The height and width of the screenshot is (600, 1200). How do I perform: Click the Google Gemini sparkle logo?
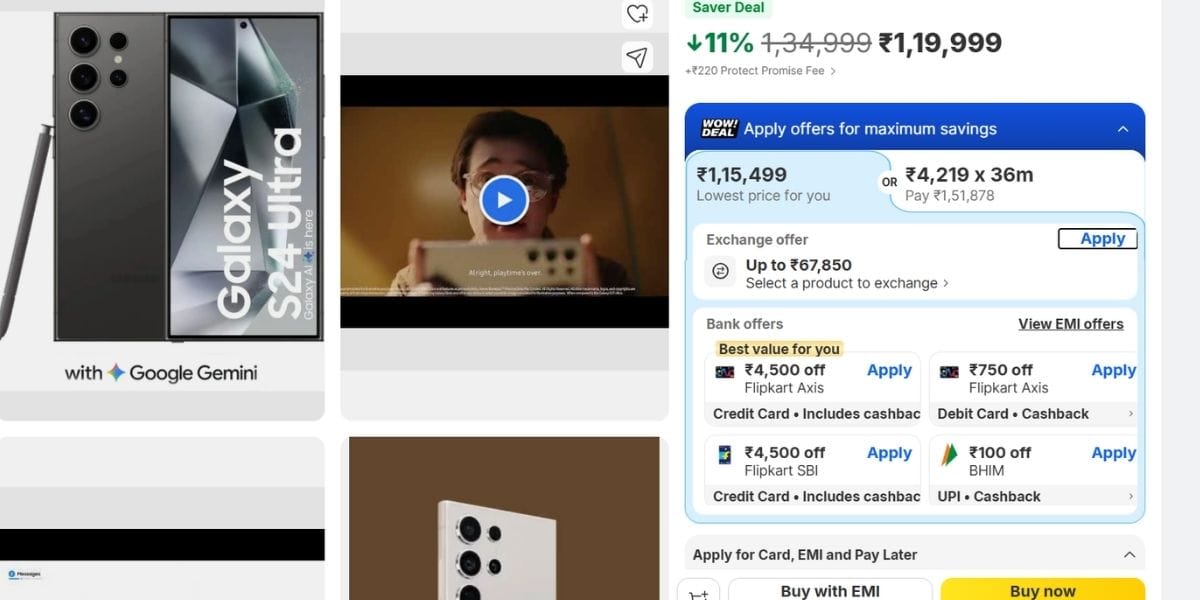tap(116, 373)
